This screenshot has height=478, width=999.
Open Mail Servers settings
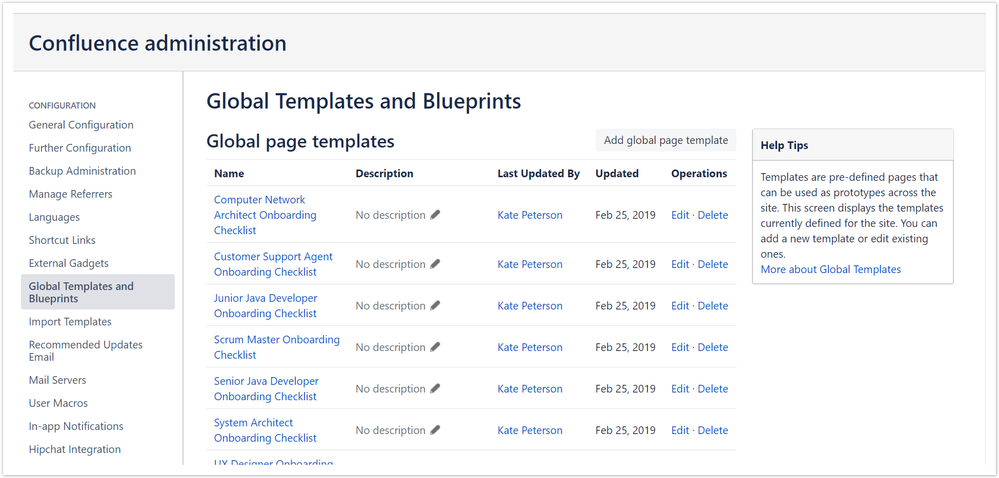pos(57,380)
